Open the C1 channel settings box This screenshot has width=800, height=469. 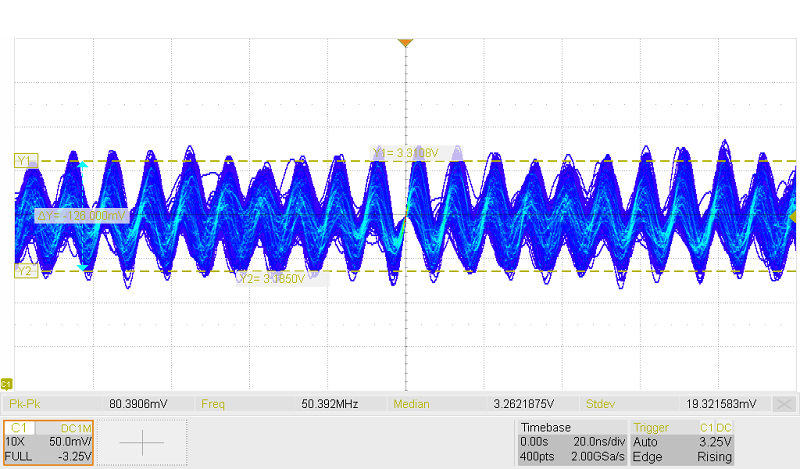48,441
